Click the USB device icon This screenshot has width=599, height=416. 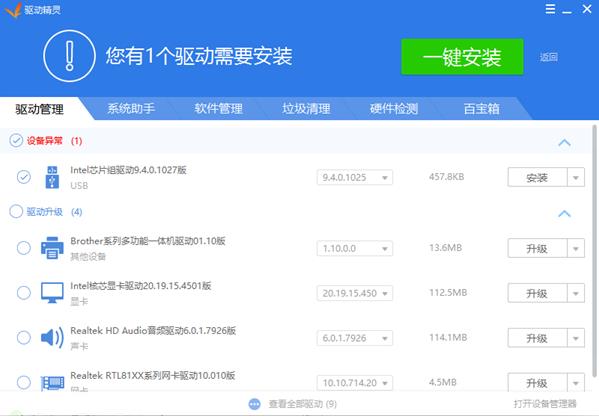click(x=52, y=177)
